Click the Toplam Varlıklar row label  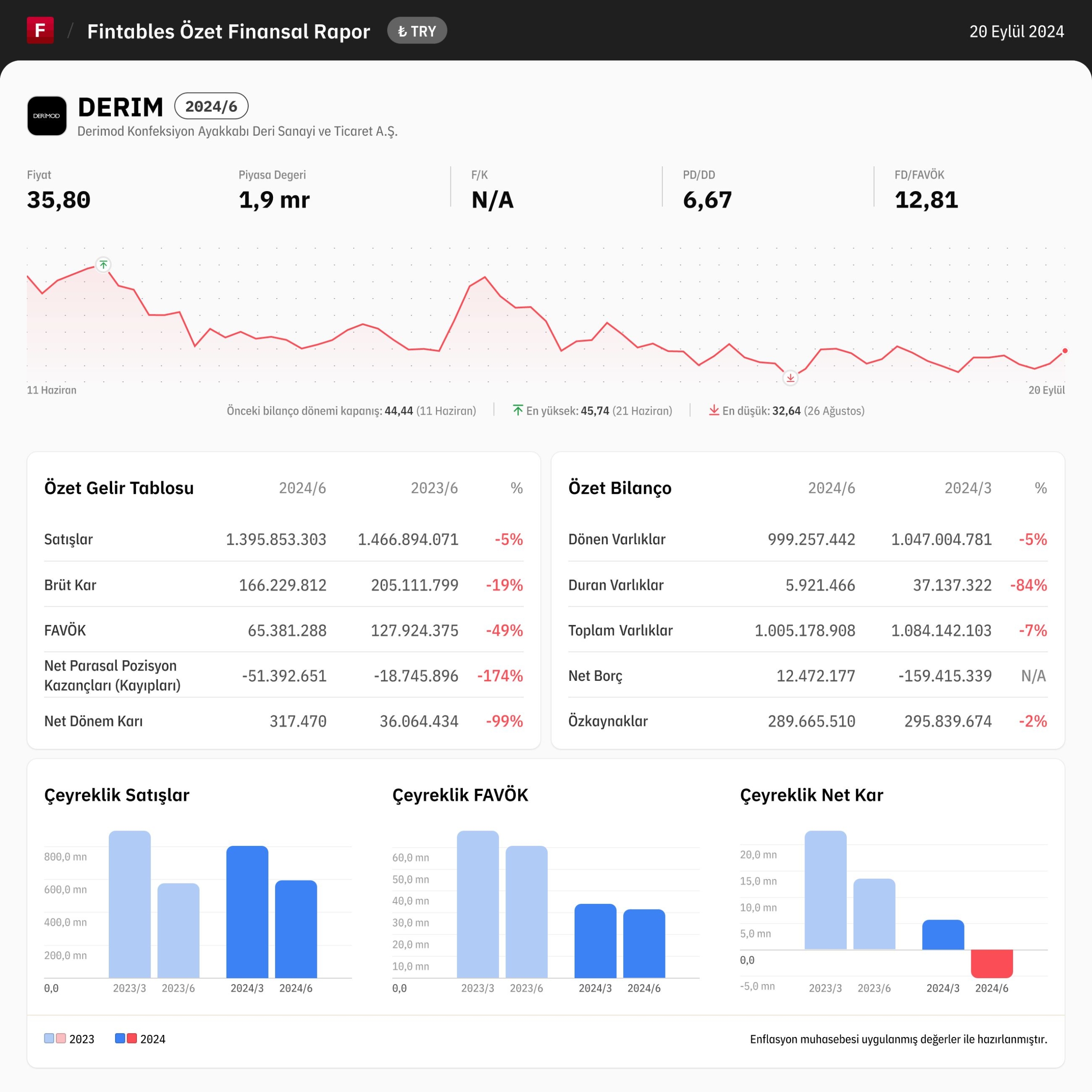[621, 630]
